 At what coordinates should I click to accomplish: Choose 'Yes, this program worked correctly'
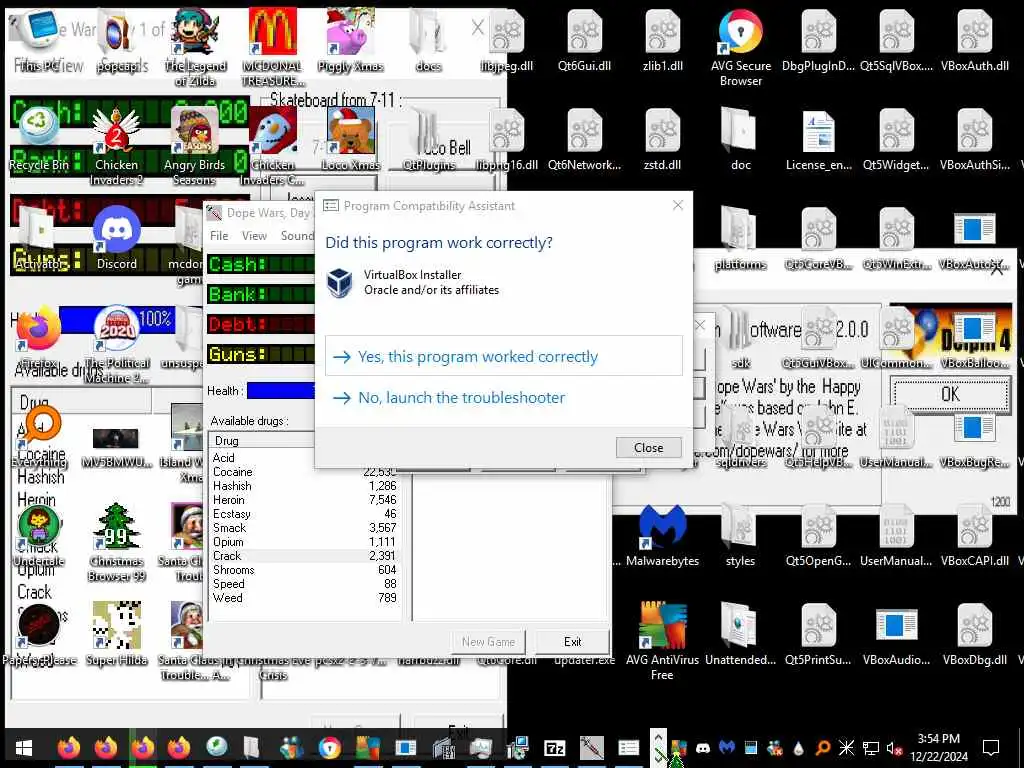[504, 356]
